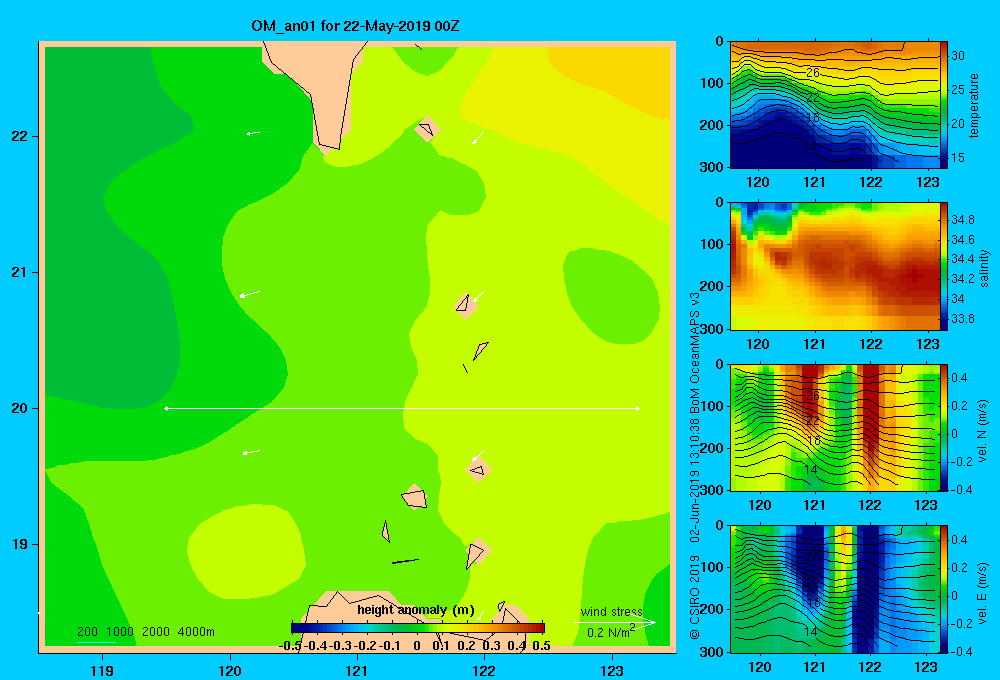
Task: Click the "-0.5" tick on height anomaly scale
Action: [290, 645]
